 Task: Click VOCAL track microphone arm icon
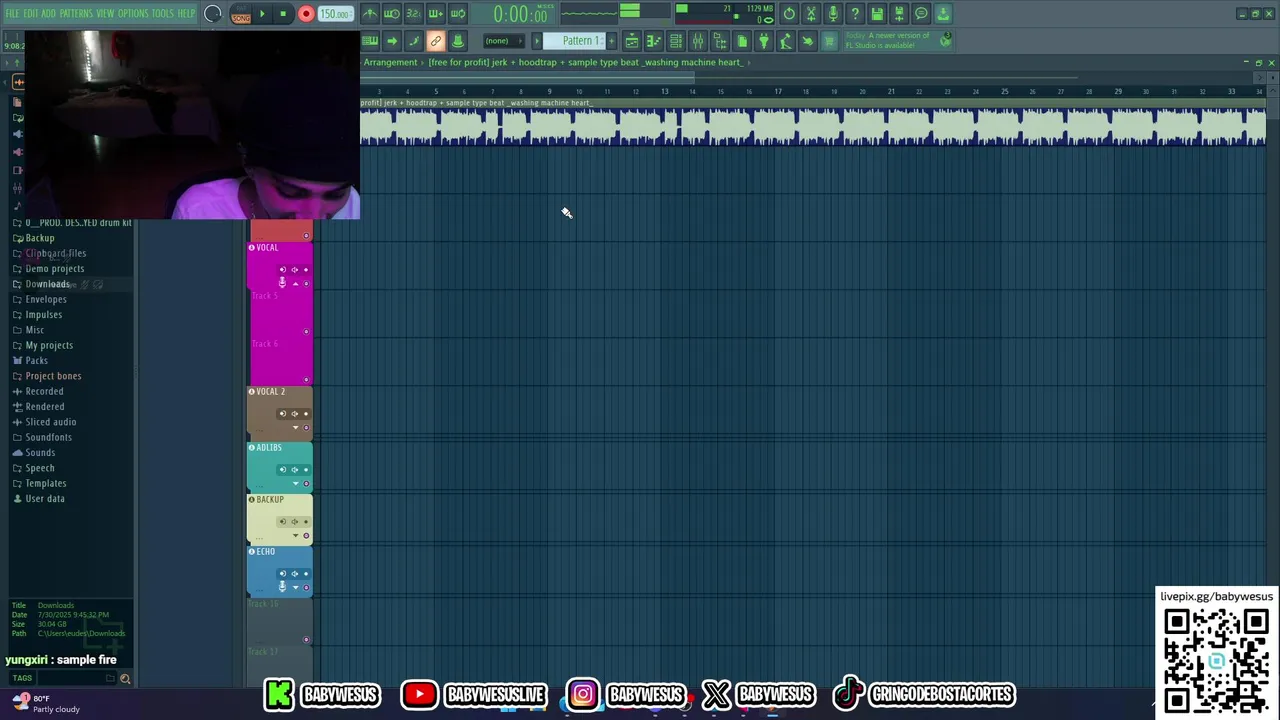282,283
